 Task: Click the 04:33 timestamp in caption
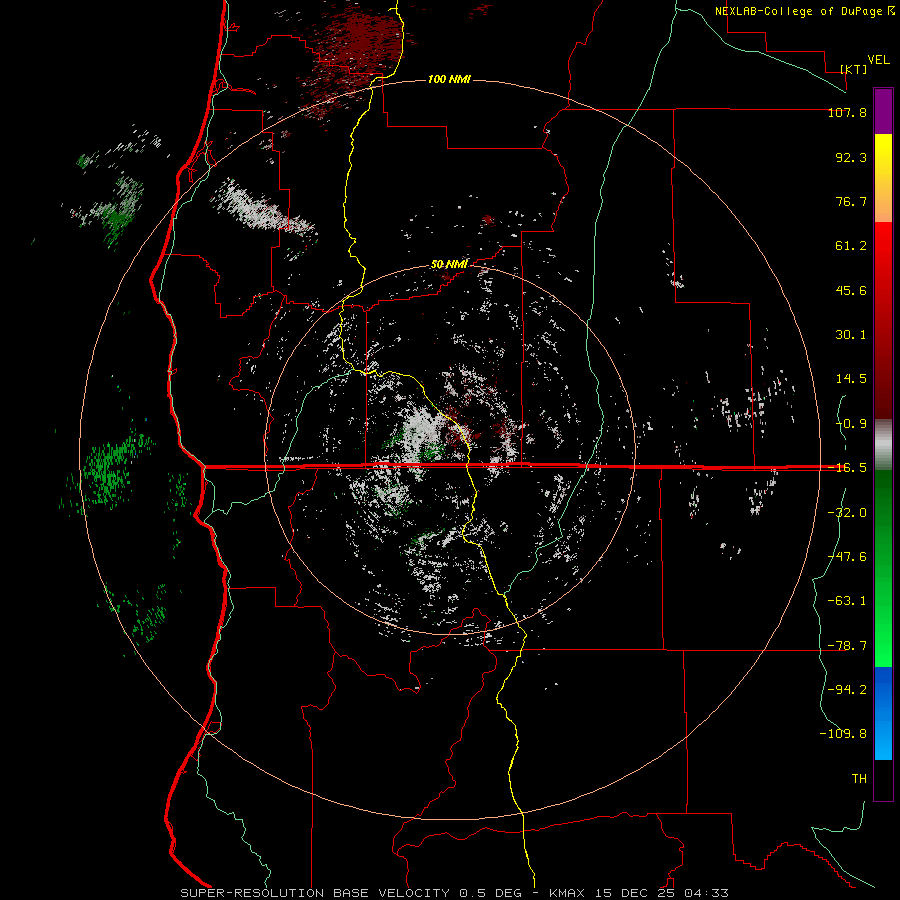(x=706, y=893)
